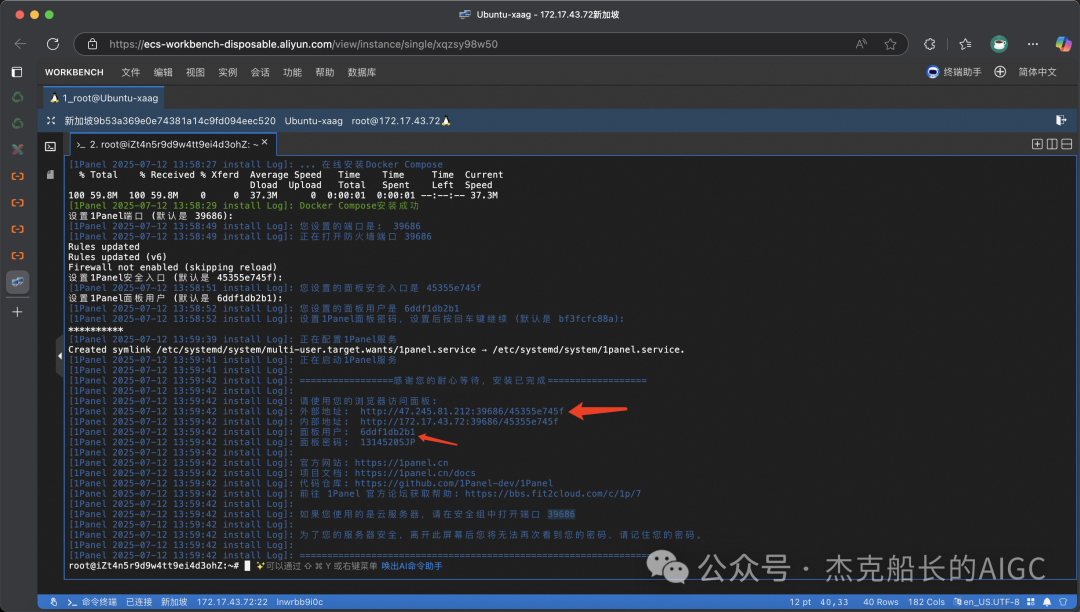Viewport: 1080px width, 612px height.
Task: Click the highlighted port number 39686
Action: 561,514
